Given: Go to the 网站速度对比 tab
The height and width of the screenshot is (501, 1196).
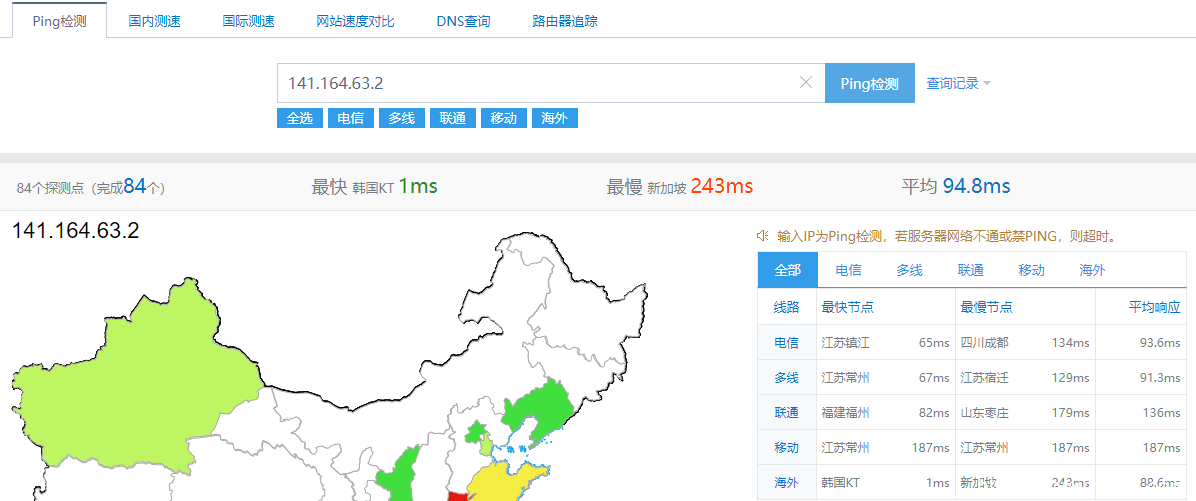Looking at the screenshot, I should [355, 21].
